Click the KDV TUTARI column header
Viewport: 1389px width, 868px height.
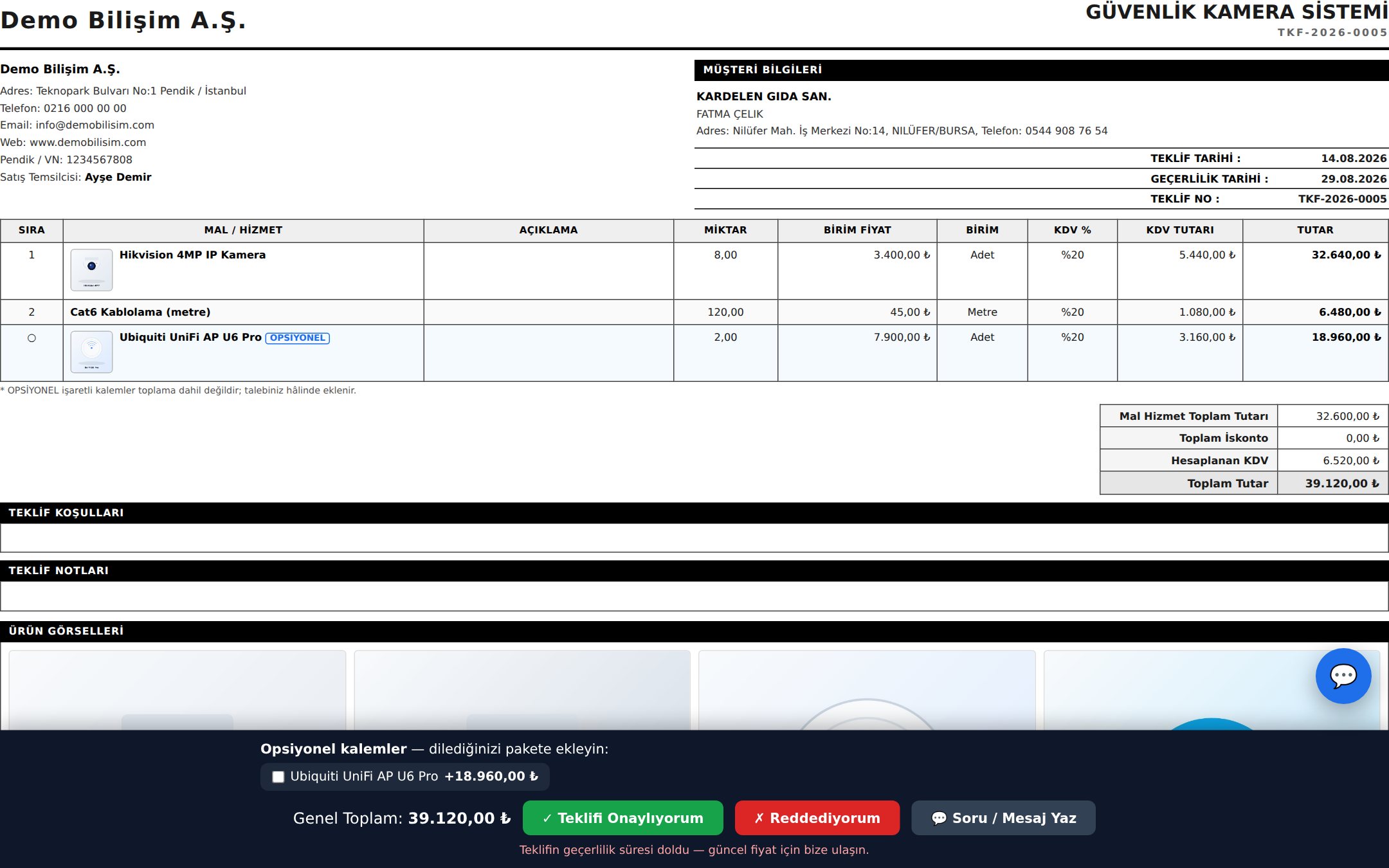click(1180, 230)
